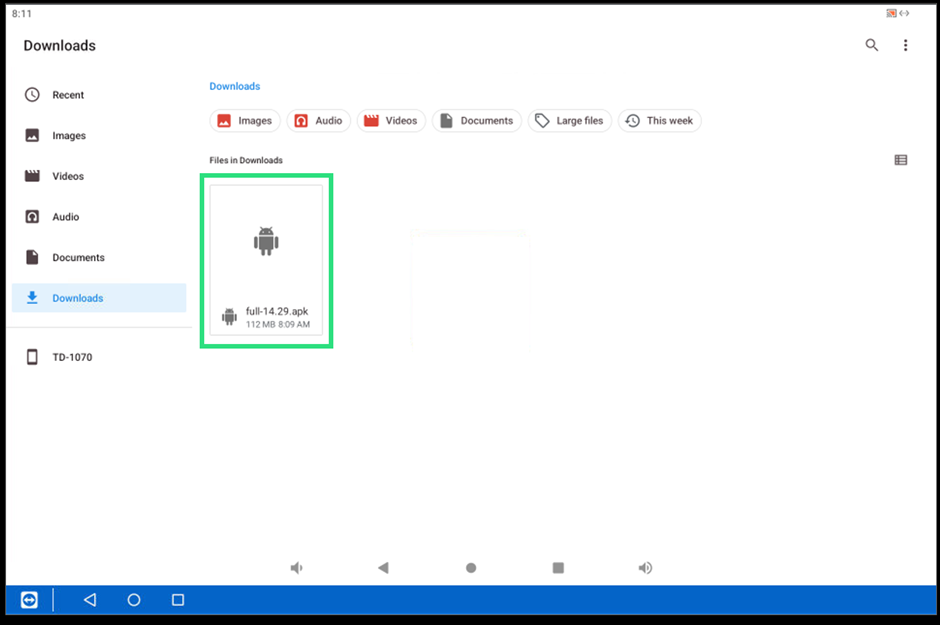Image resolution: width=940 pixels, height=625 pixels.
Task: Click the cast status icon
Action: pos(891,13)
